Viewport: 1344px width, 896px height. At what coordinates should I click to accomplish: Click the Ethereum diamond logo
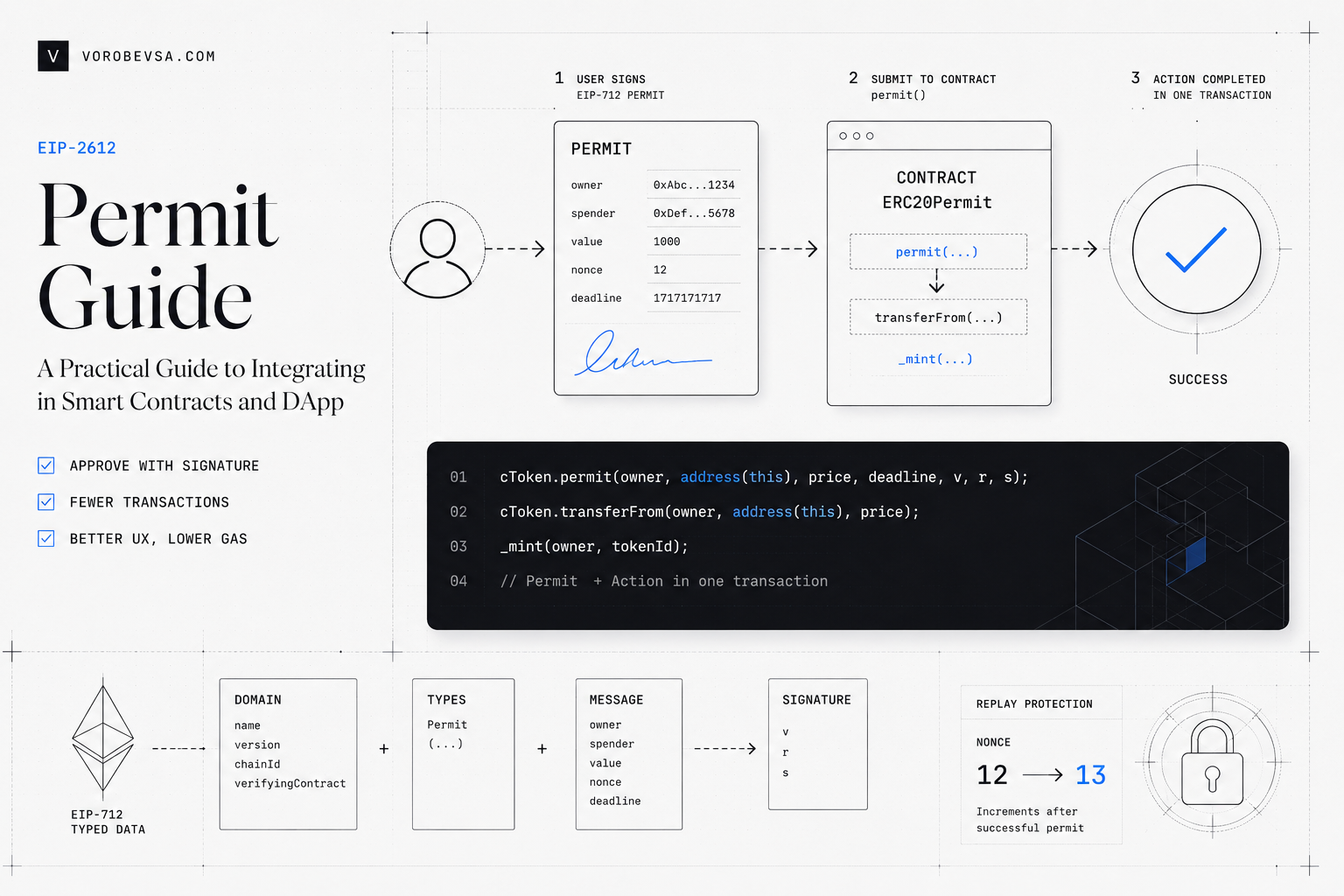tap(103, 739)
